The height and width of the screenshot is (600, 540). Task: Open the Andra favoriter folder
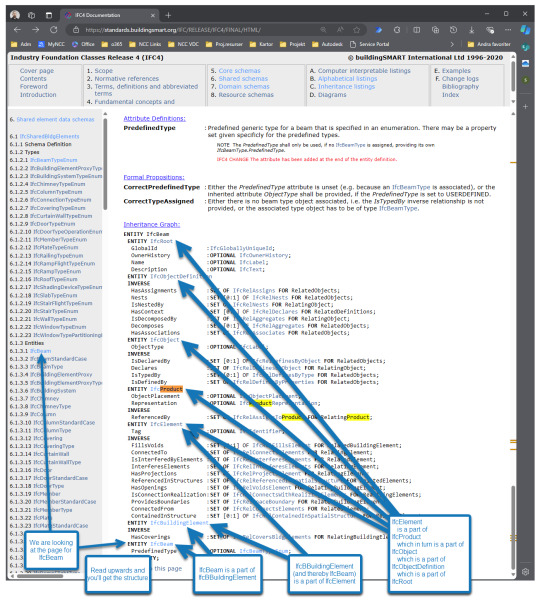pos(489,44)
